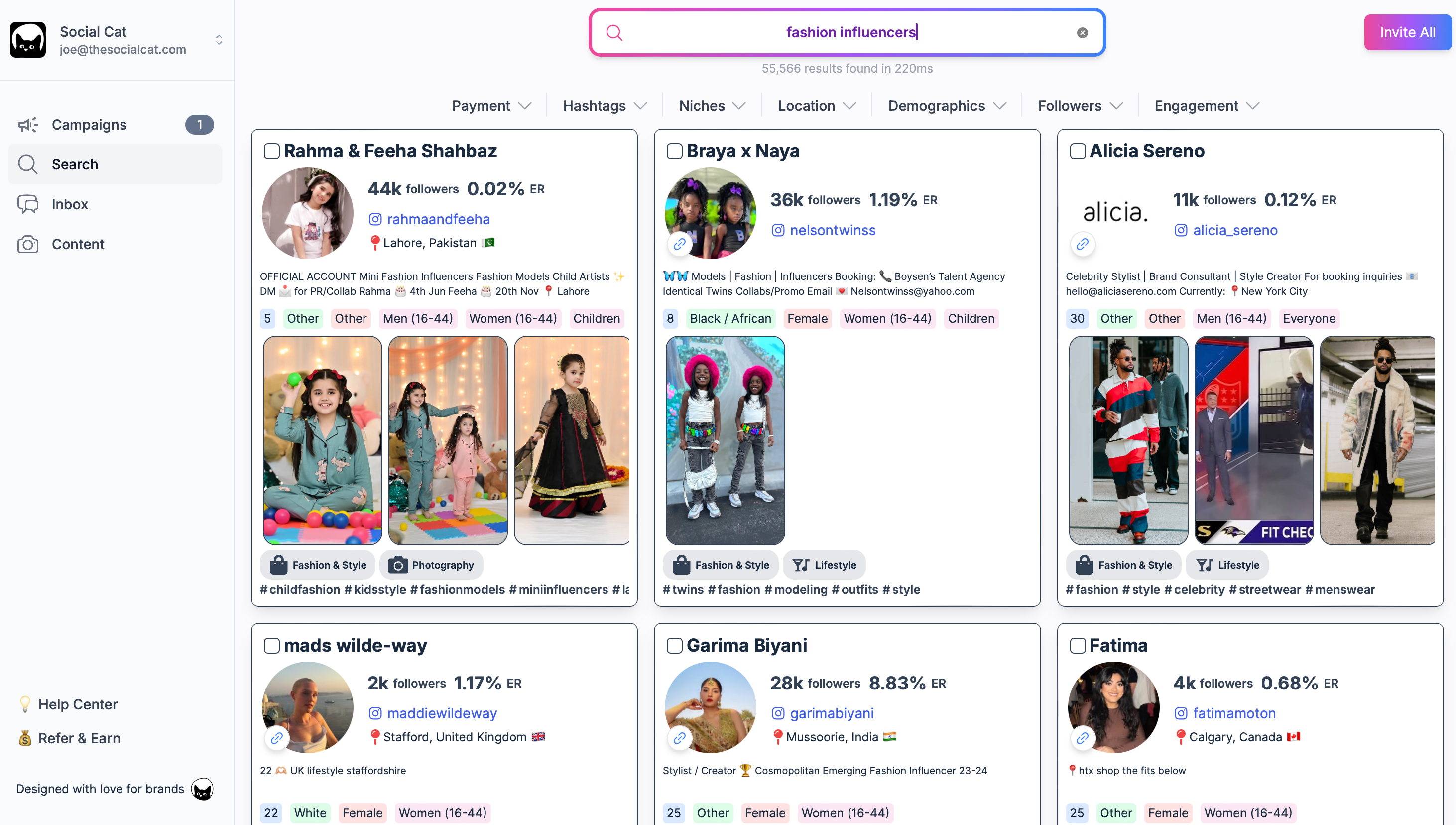Tick the Alicia Sereno checkbox
Viewport: 1456px width, 825px height.
1078,151
